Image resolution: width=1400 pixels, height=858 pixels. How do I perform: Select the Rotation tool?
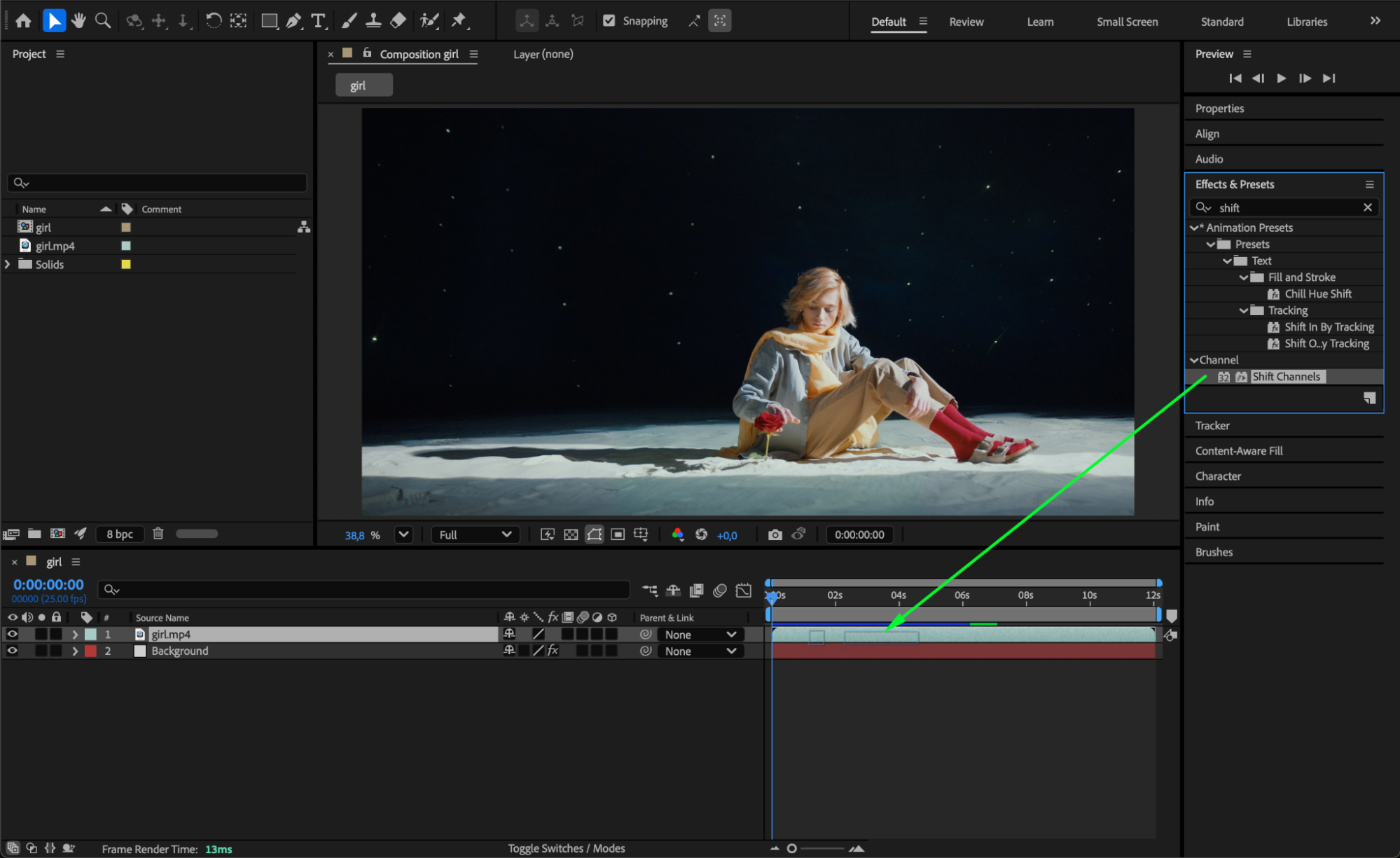click(x=214, y=21)
